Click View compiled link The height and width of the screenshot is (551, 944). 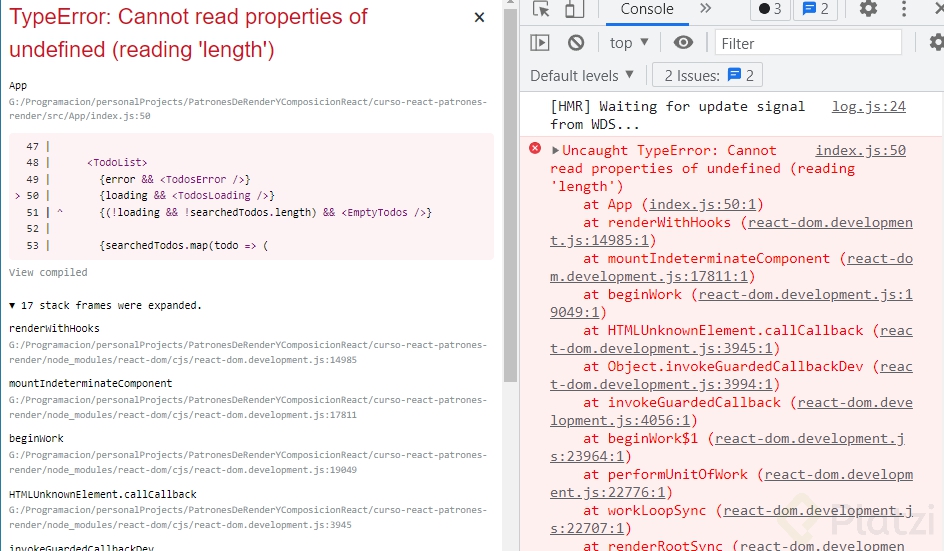tap(48, 273)
